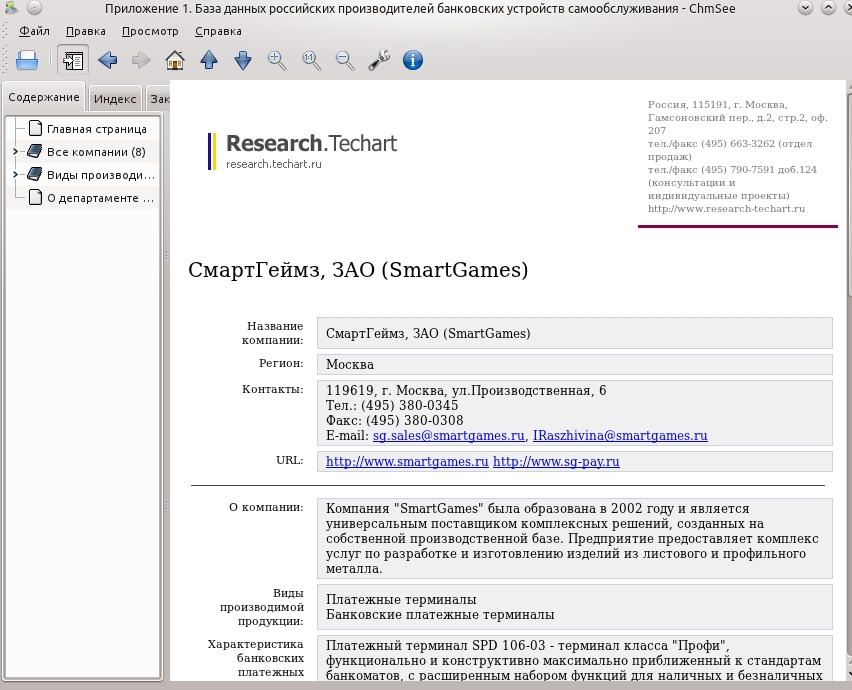Image resolution: width=852 pixels, height=690 pixels.
Task: Click the Research.Techart logo
Action: tap(303, 151)
